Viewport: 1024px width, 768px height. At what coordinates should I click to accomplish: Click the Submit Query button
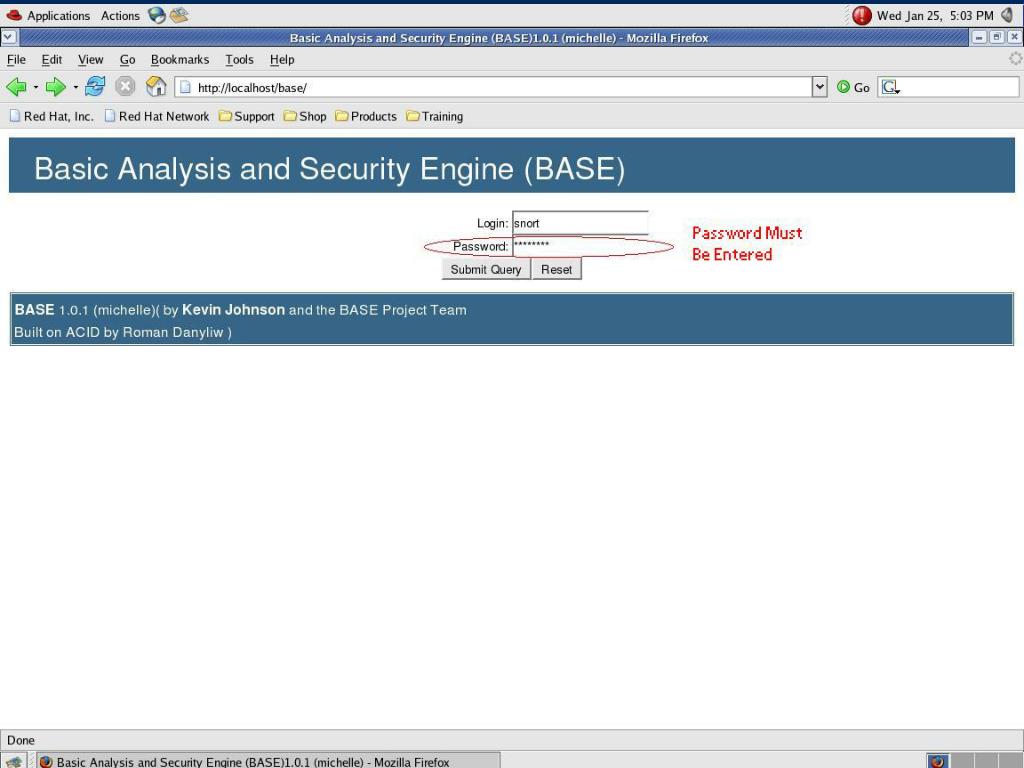(486, 269)
